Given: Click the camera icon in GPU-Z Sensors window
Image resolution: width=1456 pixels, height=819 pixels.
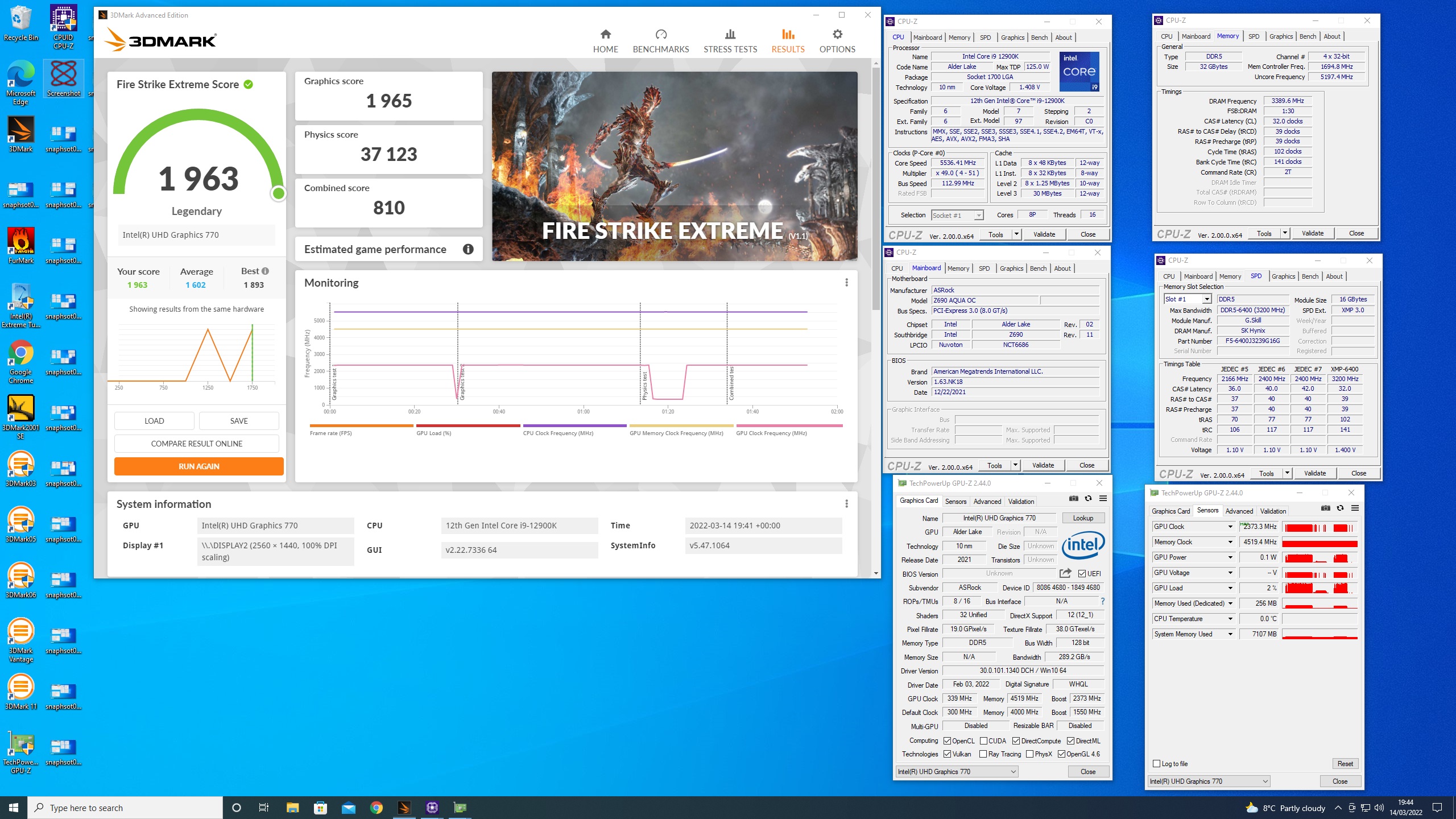Looking at the screenshot, I should [x=1325, y=508].
